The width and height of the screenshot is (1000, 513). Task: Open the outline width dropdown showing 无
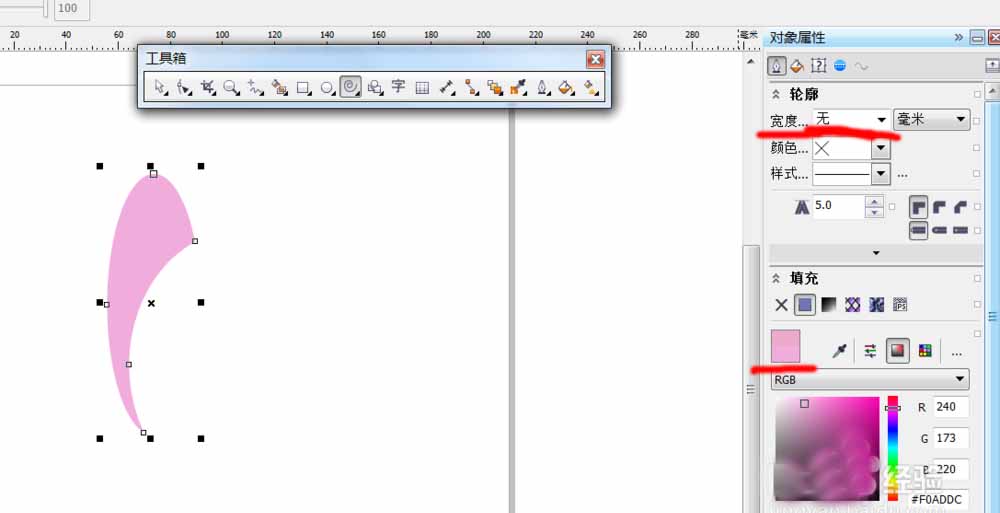(x=881, y=119)
